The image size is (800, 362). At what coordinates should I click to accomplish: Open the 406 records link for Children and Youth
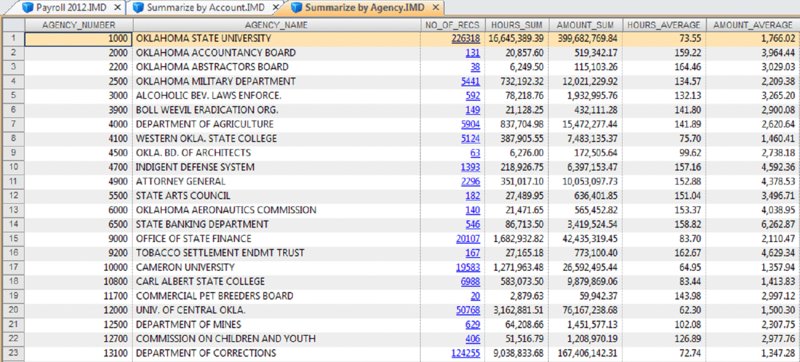pyautogui.click(x=473, y=339)
